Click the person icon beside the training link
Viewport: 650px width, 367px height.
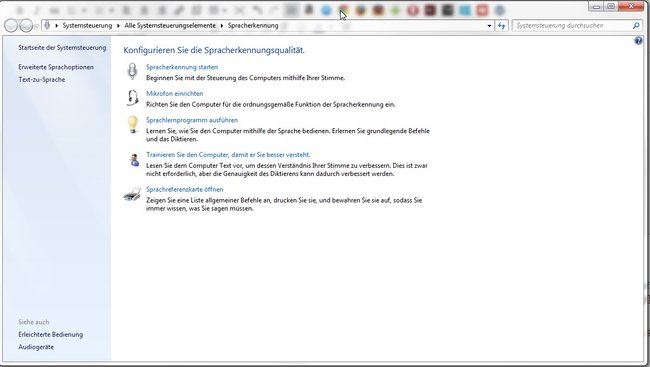(134, 160)
